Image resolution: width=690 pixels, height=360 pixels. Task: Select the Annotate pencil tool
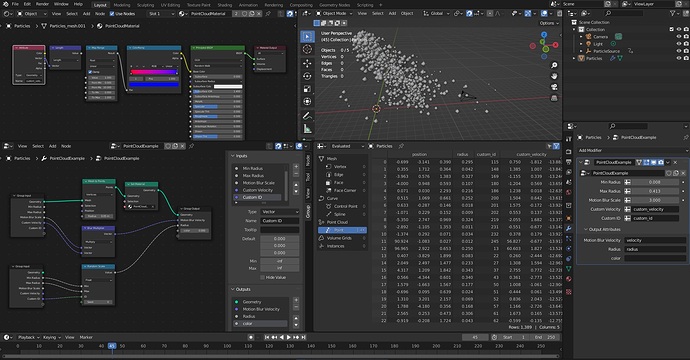[307, 116]
